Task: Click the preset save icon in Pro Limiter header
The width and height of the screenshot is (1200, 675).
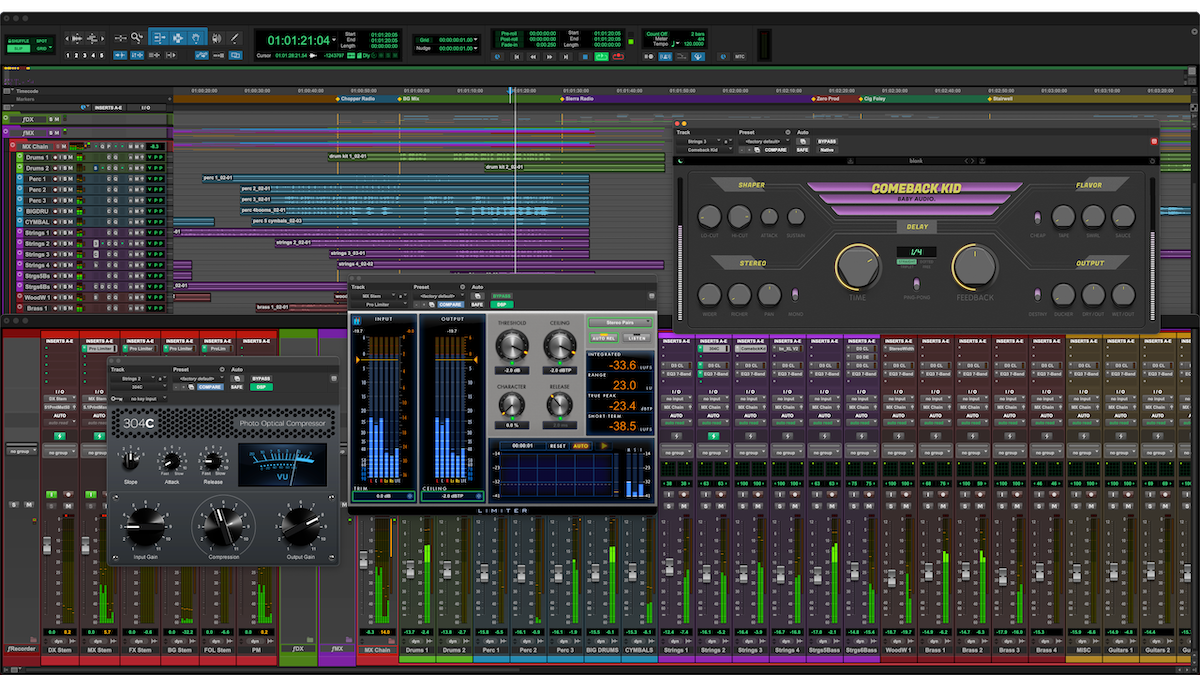Action: 430,304
